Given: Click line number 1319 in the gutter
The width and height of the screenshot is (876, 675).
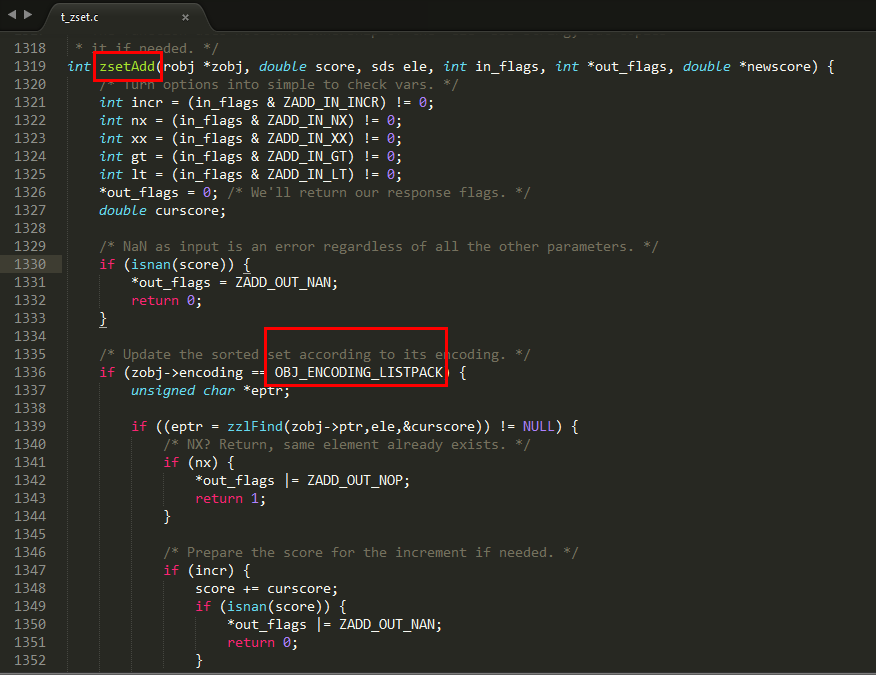Looking at the screenshot, I should (30, 66).
